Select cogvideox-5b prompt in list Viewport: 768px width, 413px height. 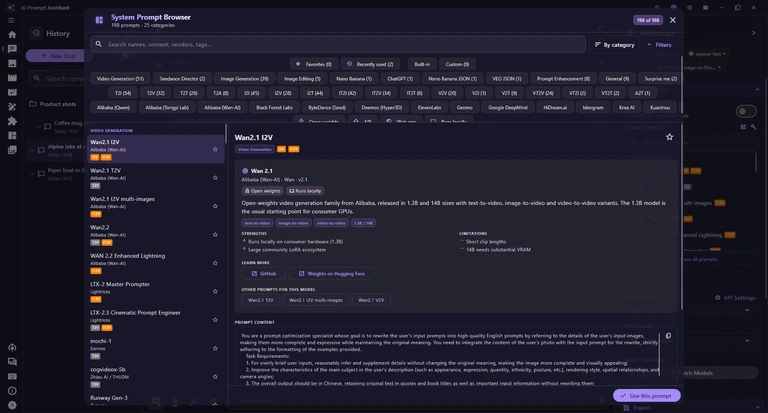156,377
